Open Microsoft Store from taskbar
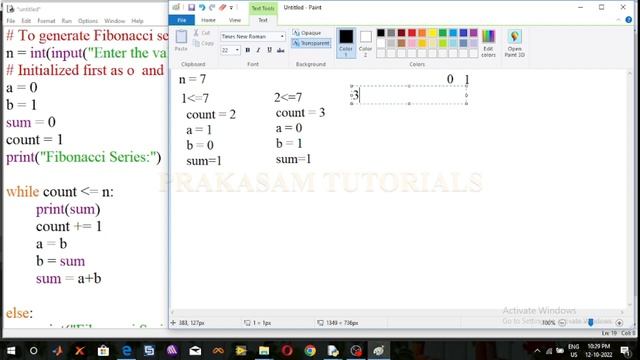Viewport: 640px width, 360px height. click(103, 351)
